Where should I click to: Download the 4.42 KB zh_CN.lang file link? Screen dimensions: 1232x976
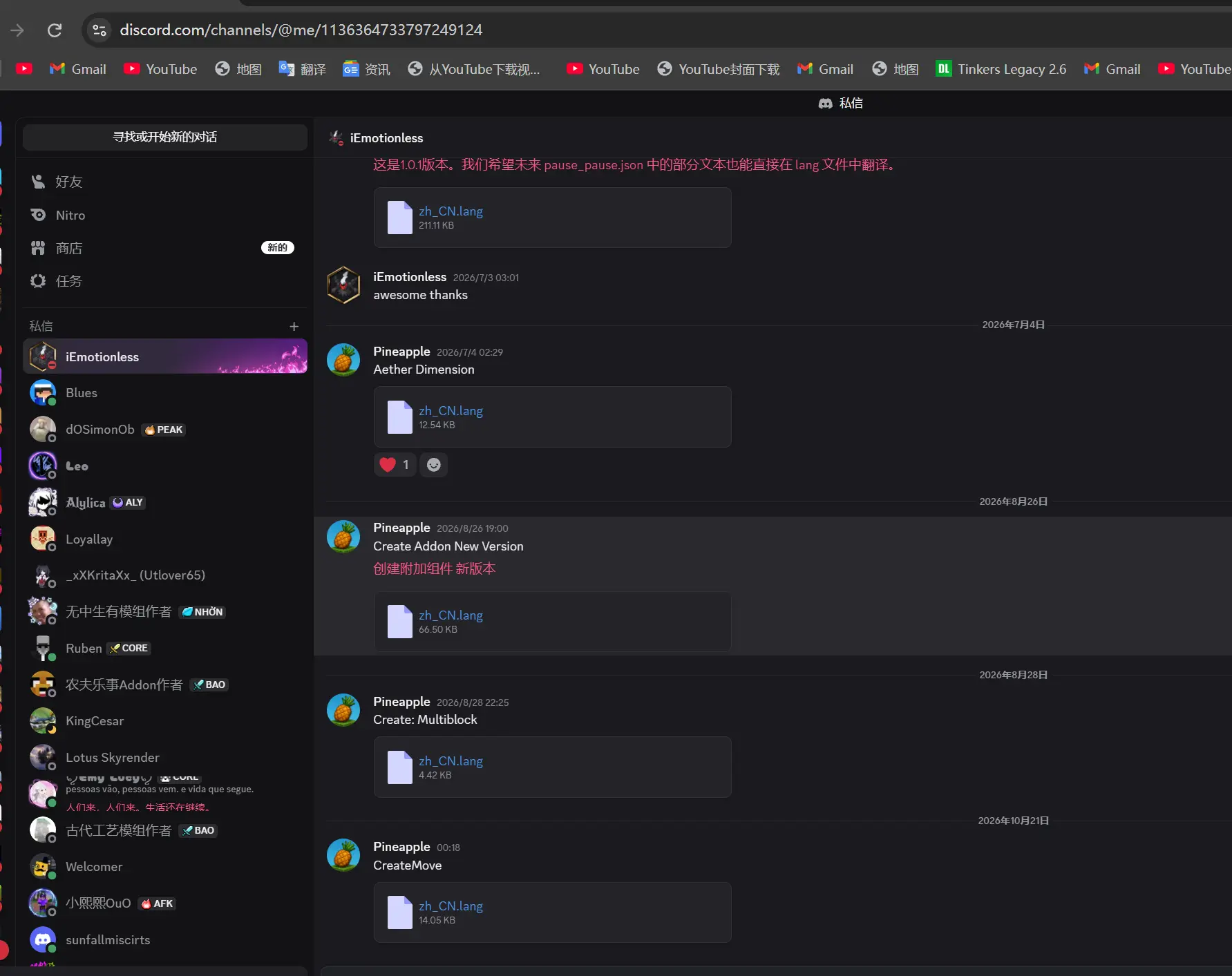pyautogui.click(x=451, y=760)
